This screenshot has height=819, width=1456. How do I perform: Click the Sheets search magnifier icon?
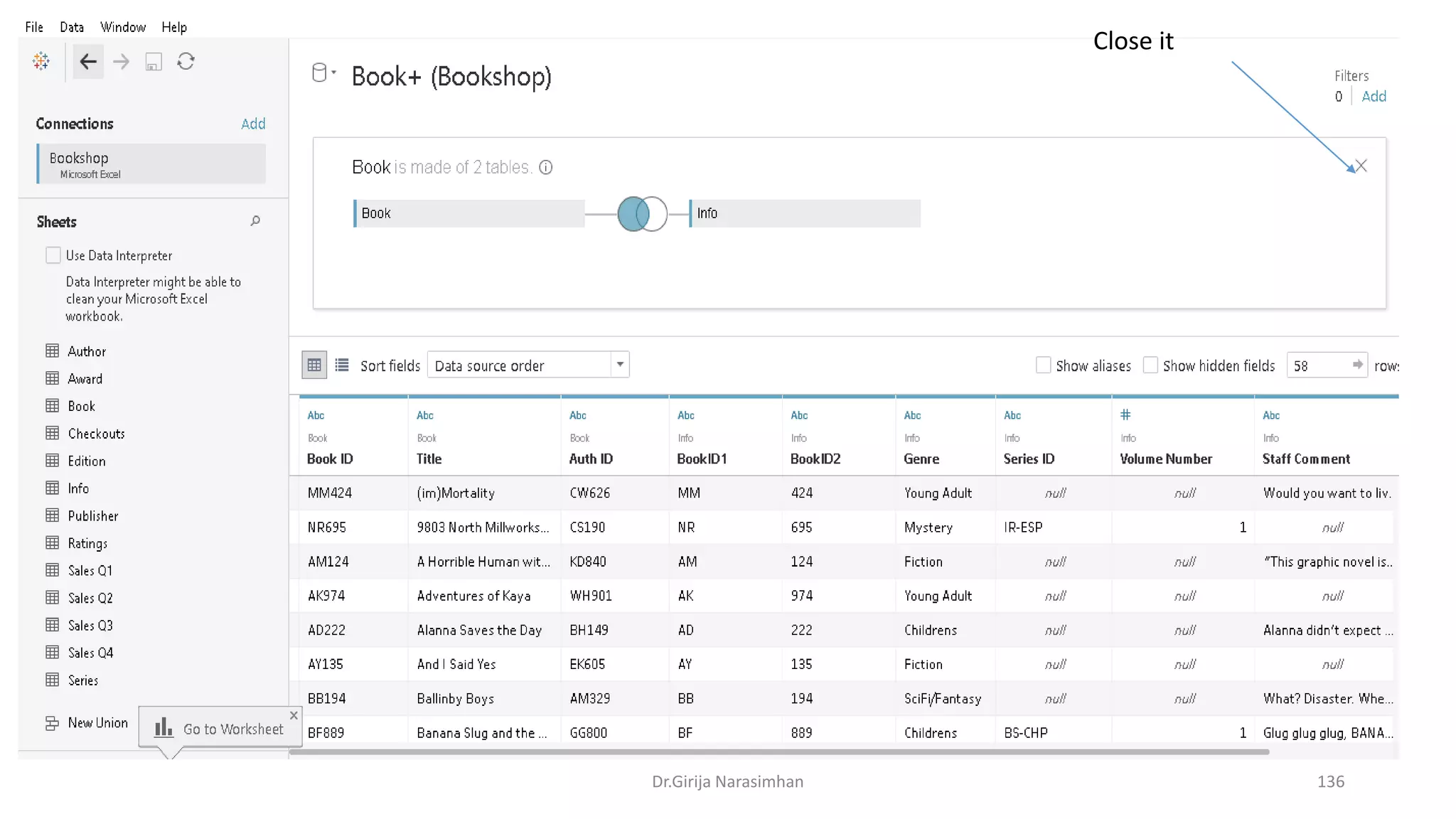tap(255, 221)
